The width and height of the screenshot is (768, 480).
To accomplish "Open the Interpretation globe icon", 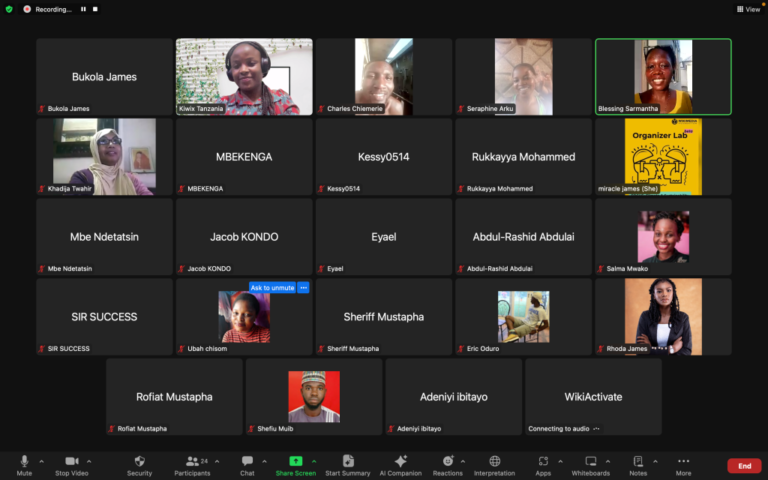I will (x=495, y=461).
